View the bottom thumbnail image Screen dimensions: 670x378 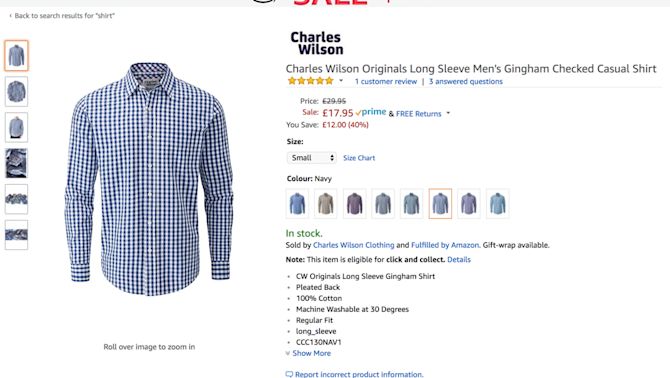[16, 235]
